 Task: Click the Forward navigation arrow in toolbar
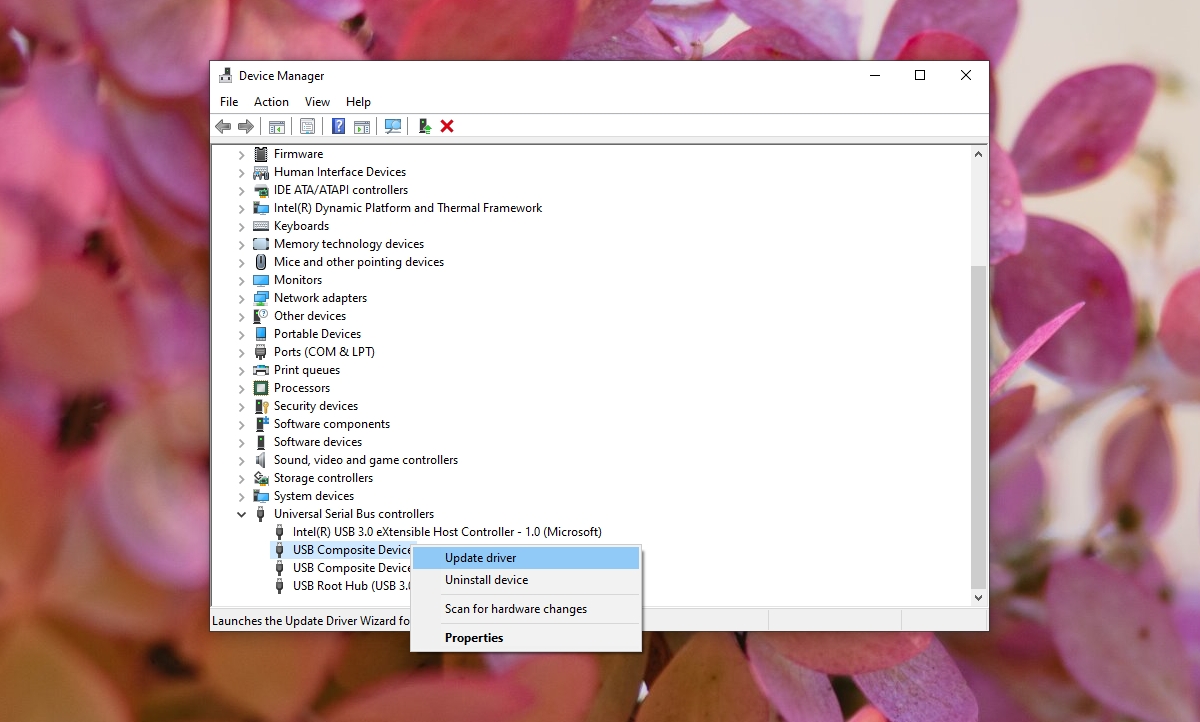point(246,125)
